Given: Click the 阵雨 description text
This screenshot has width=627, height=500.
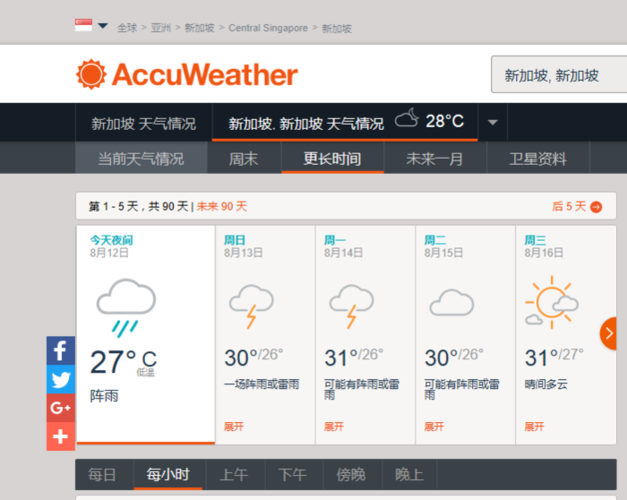Looking at the screenshot, I should 104,396.
